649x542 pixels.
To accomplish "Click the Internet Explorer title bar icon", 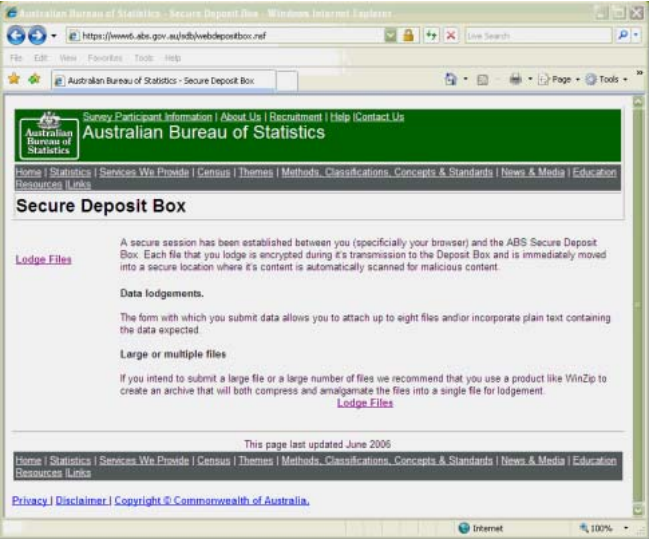I will coord(12,13).
